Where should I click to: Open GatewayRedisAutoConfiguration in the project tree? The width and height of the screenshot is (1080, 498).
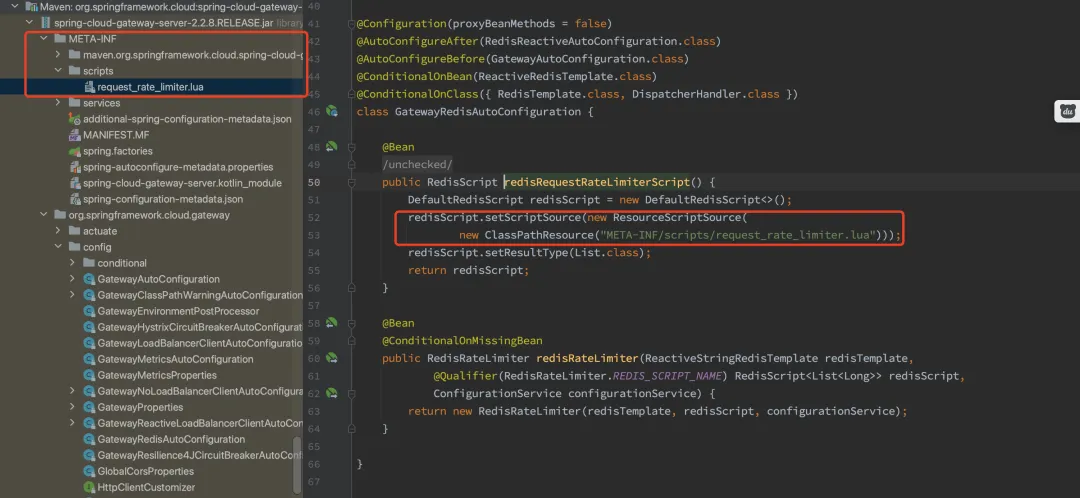(170, 439)
